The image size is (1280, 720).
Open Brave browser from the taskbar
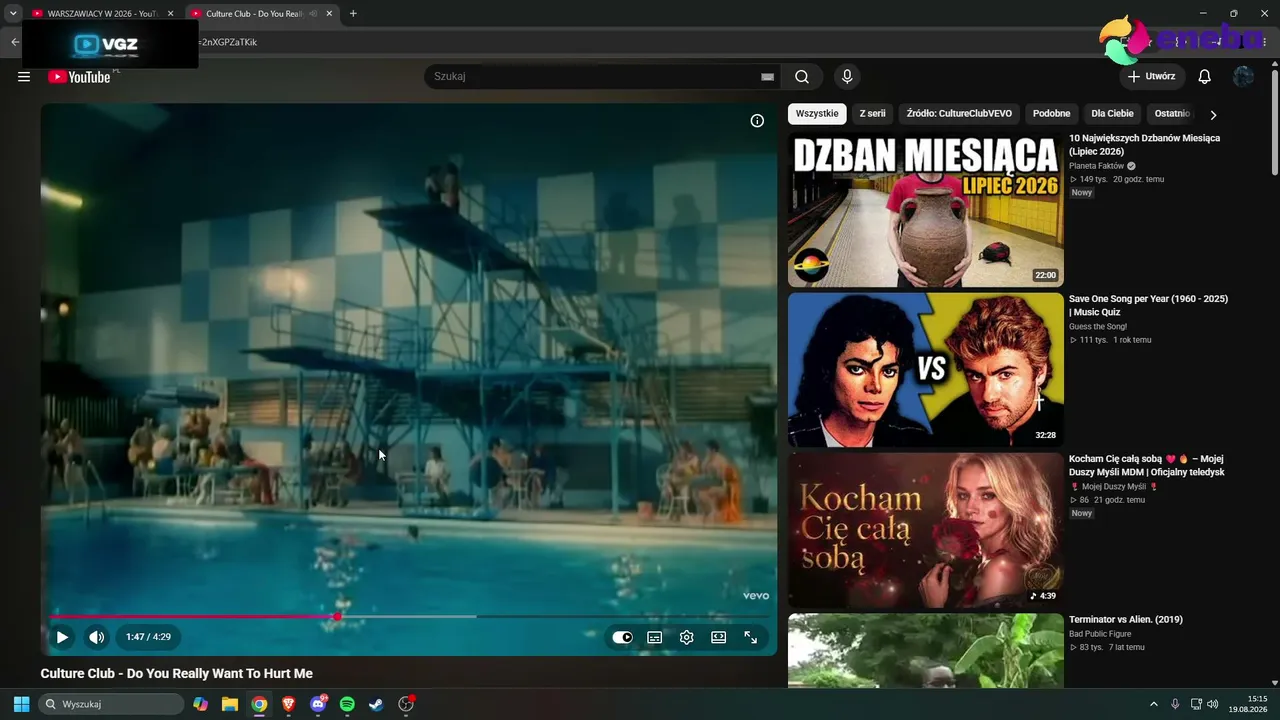tap(288, 704)
